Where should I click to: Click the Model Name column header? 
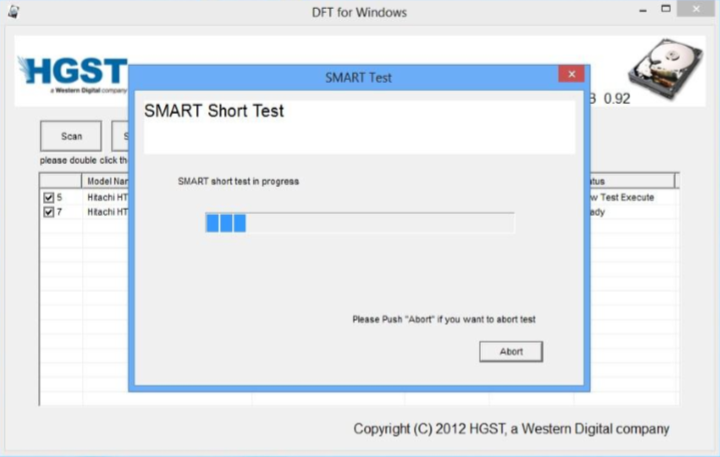106,181
